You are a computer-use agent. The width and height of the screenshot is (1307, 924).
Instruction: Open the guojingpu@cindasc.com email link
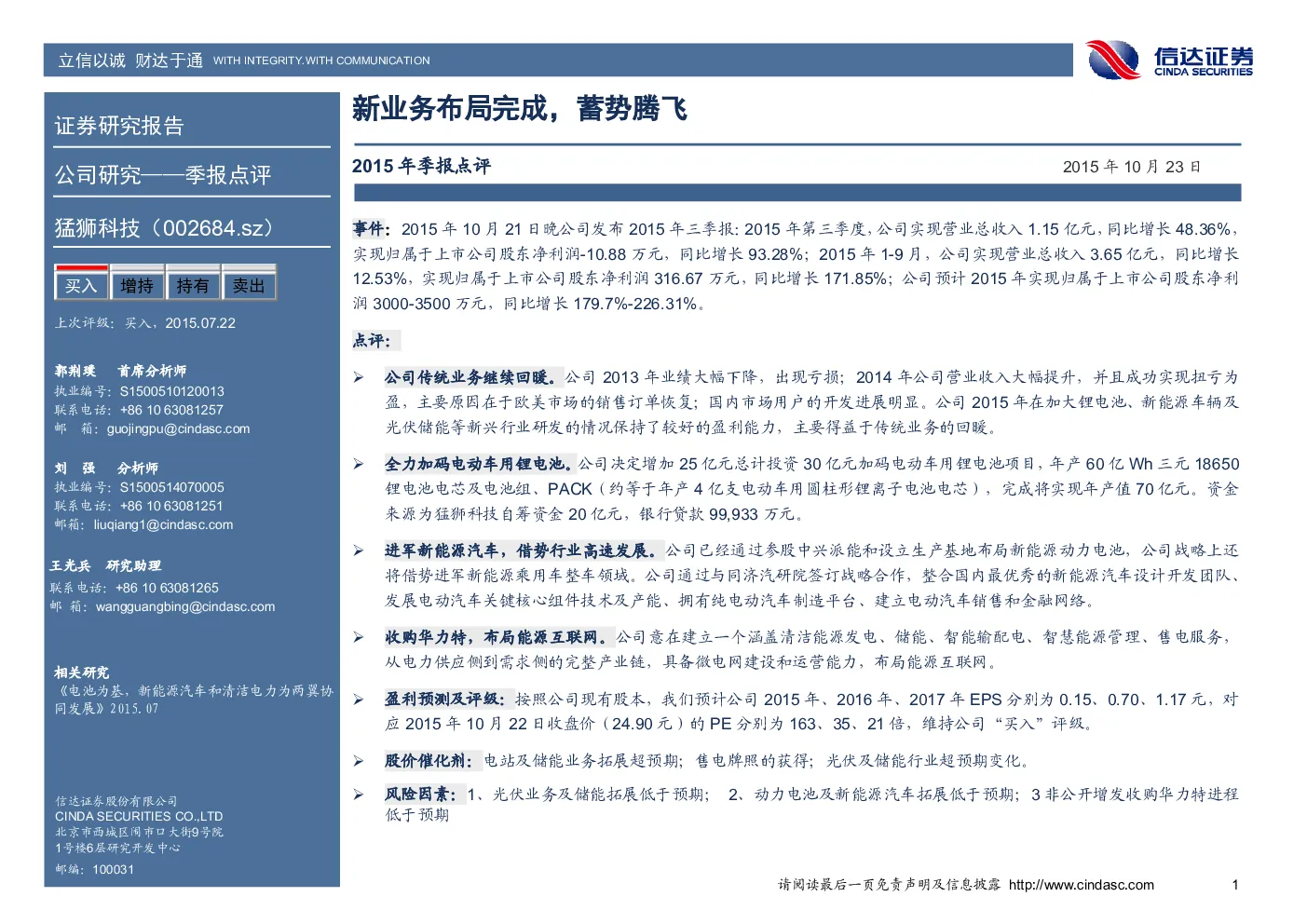tap(178, 429)
